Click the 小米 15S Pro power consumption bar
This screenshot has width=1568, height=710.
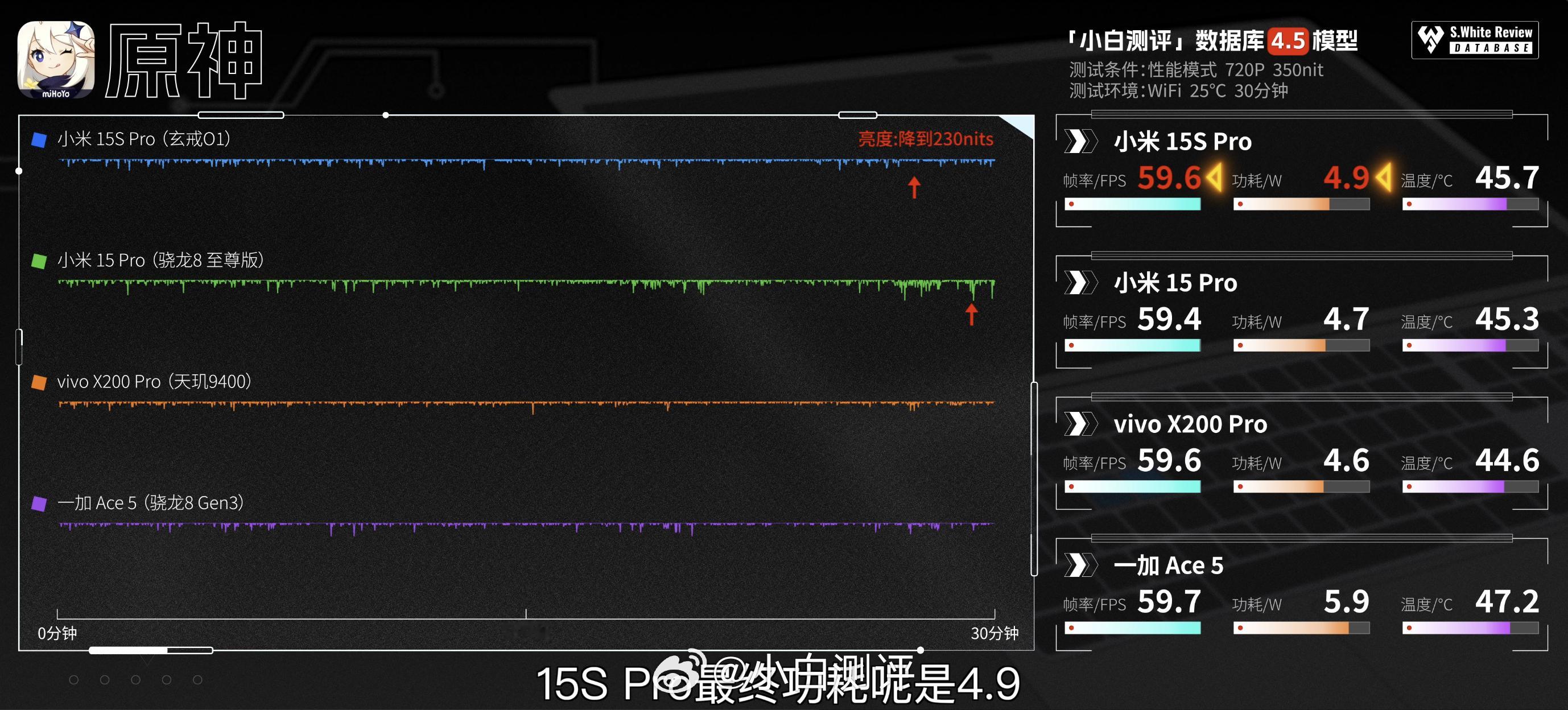(1301, 204)
